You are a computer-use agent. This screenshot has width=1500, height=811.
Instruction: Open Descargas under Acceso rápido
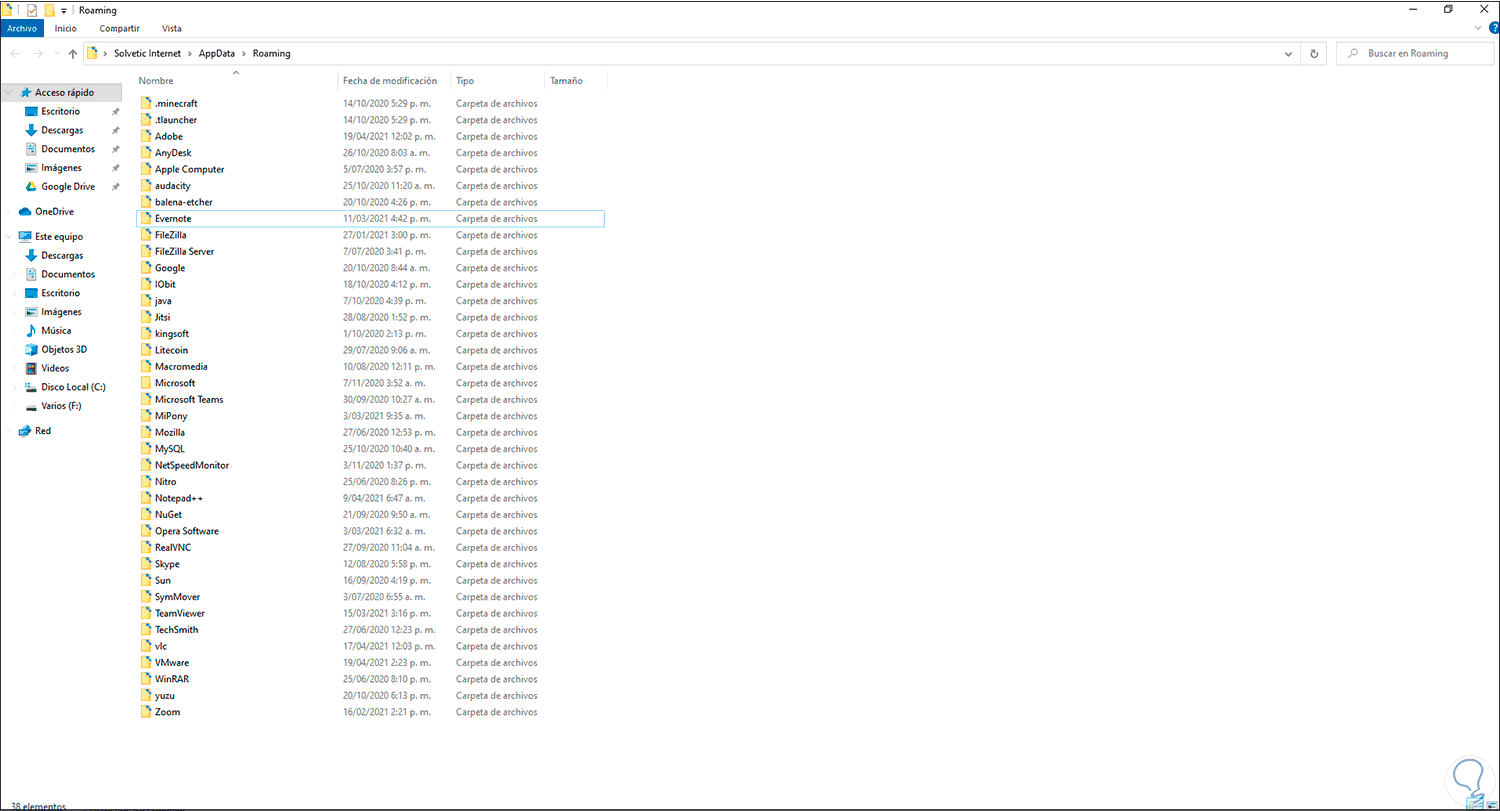pos(62,130)
